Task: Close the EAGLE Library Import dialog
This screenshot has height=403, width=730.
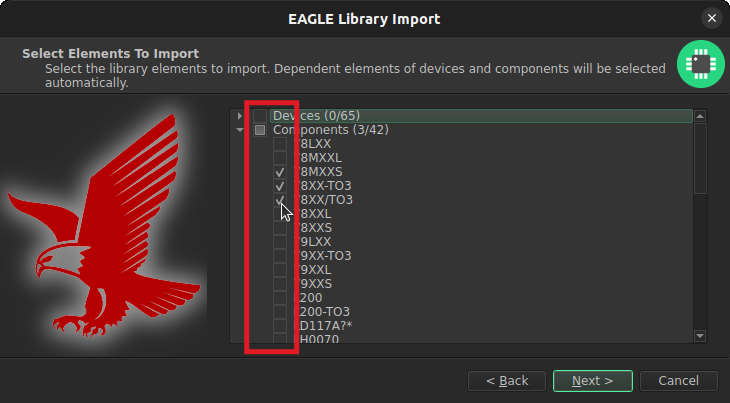Action: (x=712, y=18)
